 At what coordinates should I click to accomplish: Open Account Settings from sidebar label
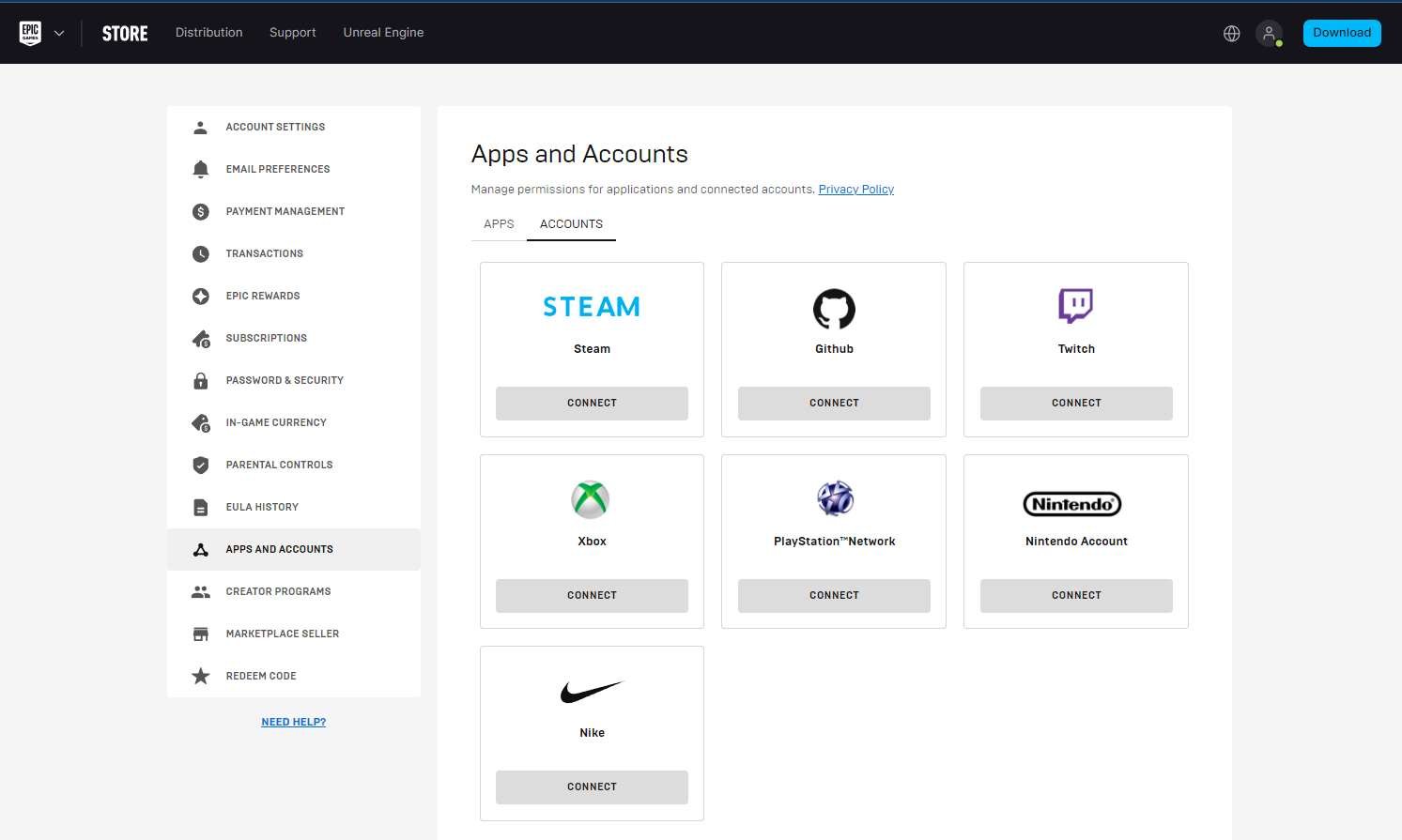tap(275, 127)
